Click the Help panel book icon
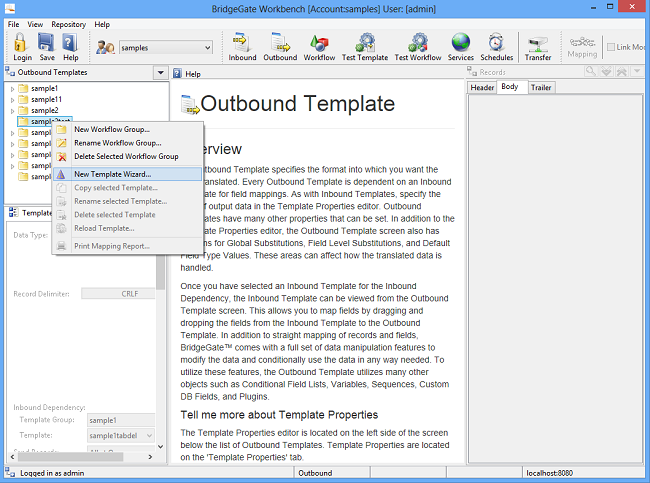Screen dimensions: 650x483 177,73
